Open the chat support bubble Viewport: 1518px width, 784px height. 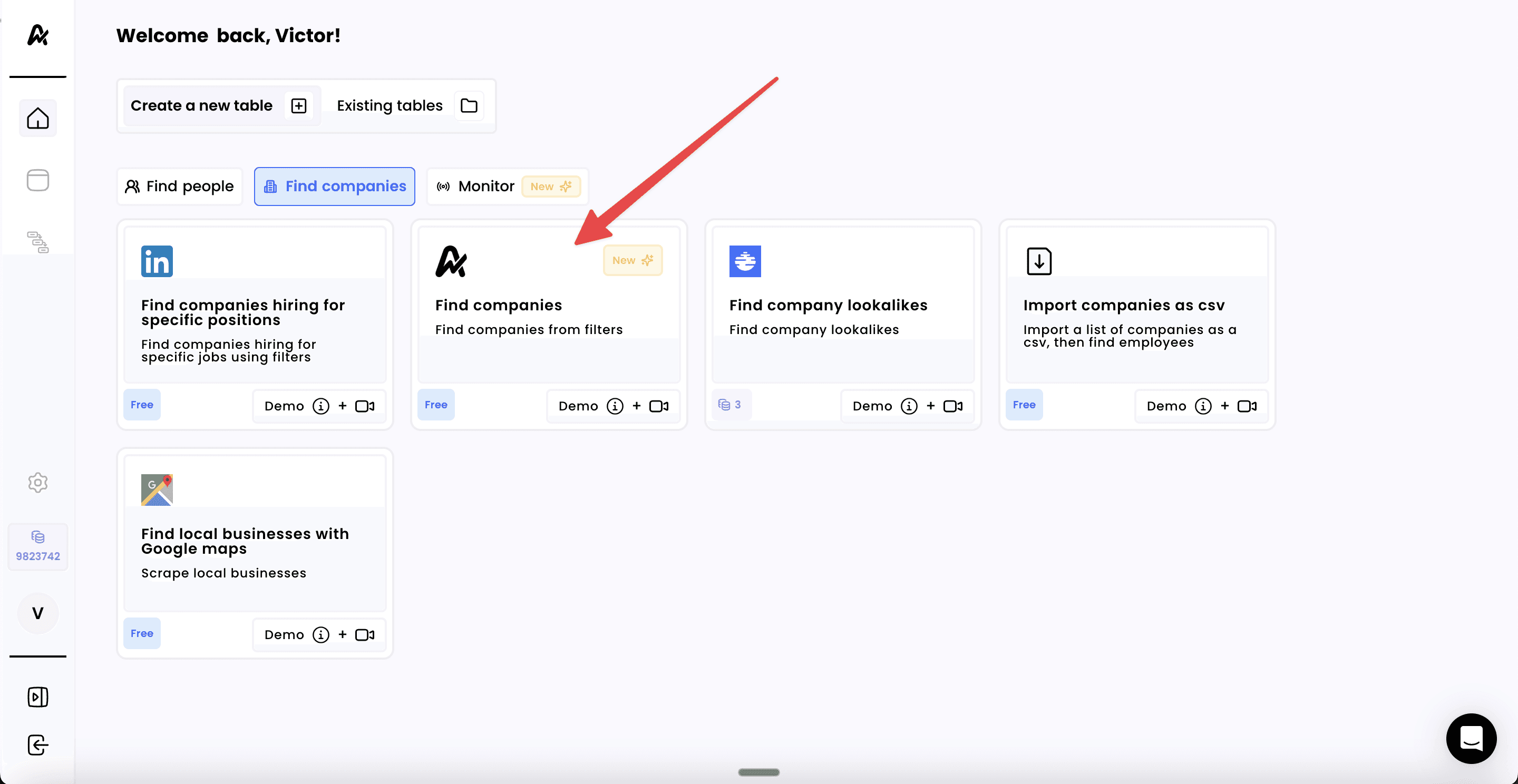point(1471,738)
